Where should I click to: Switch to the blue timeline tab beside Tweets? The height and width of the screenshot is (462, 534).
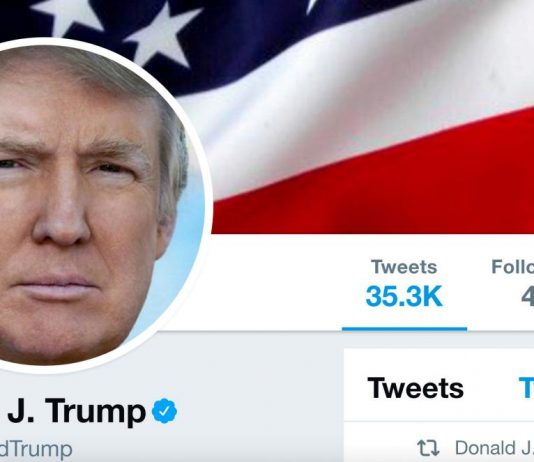[x=527, y=388]
